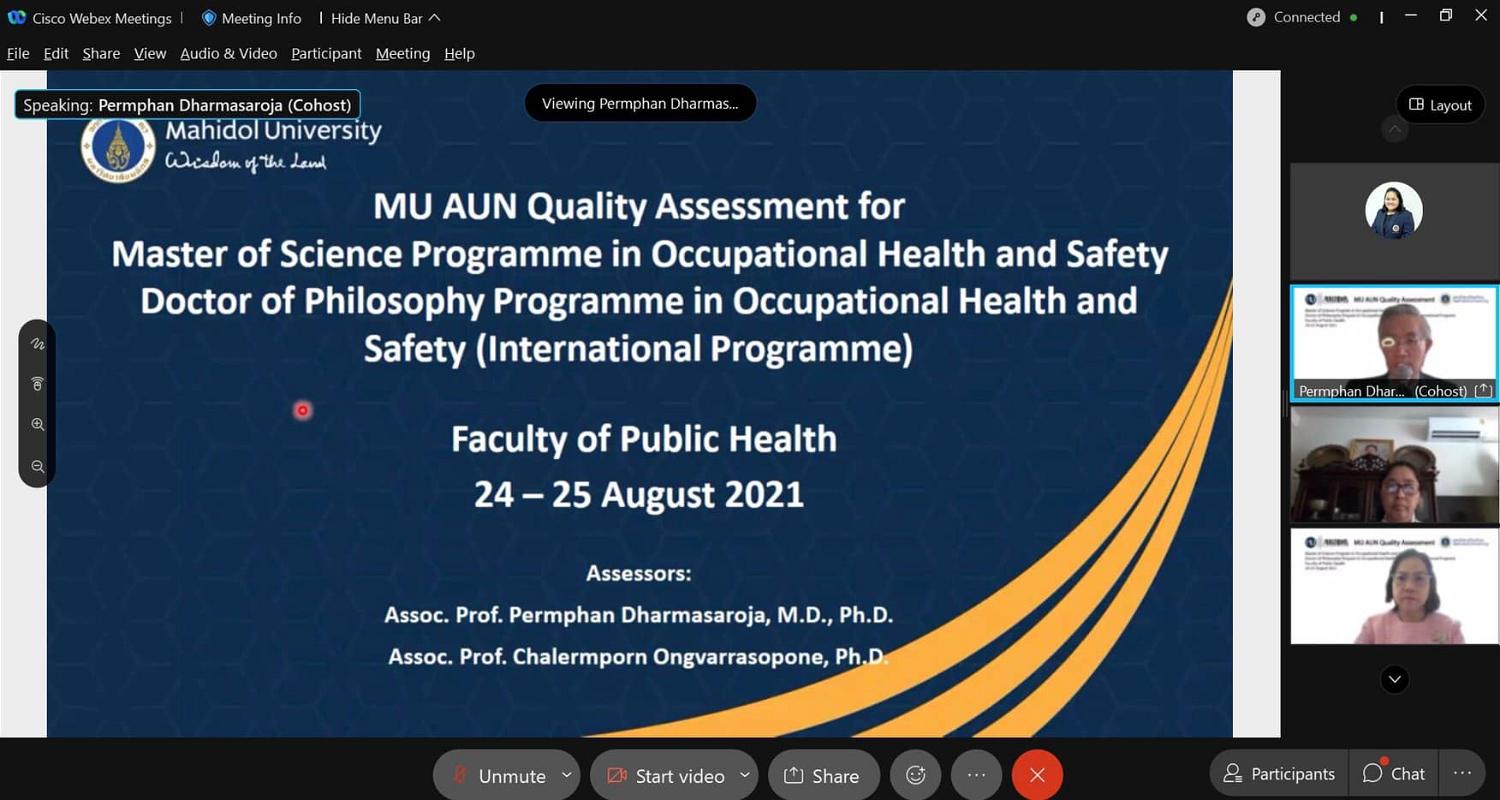1500x800 pixels.
Task: Open the Share menu in the menu bar
Action: [101, 53]
